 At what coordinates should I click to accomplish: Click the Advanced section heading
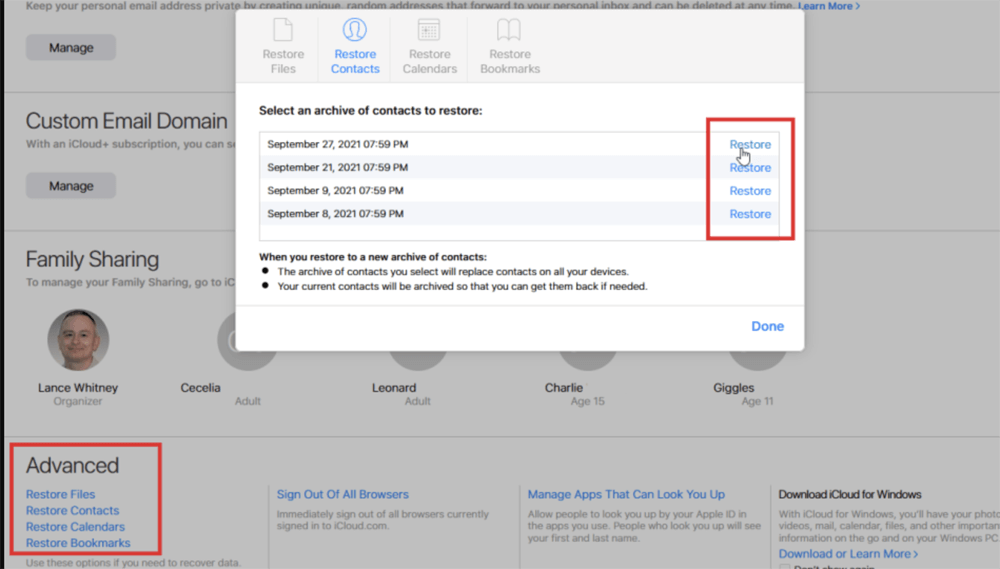(72, 465)
